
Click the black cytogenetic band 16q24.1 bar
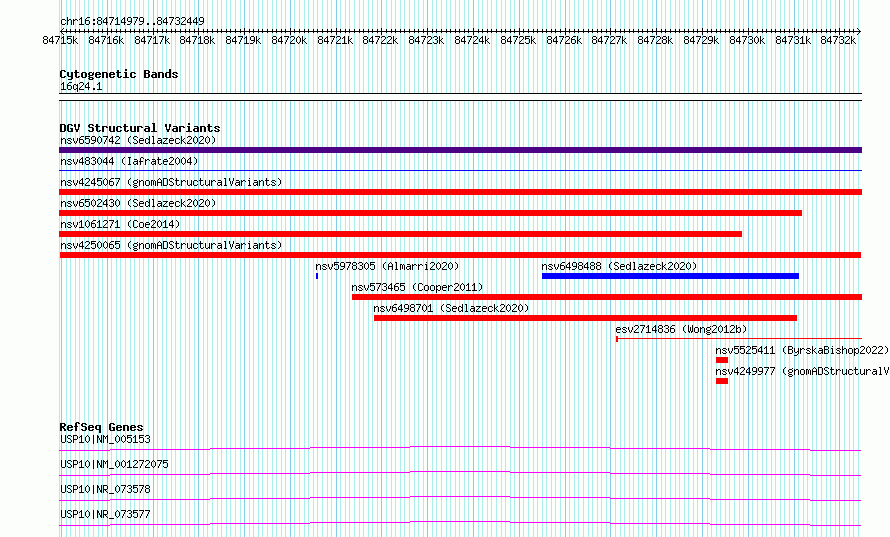(460, 97)
